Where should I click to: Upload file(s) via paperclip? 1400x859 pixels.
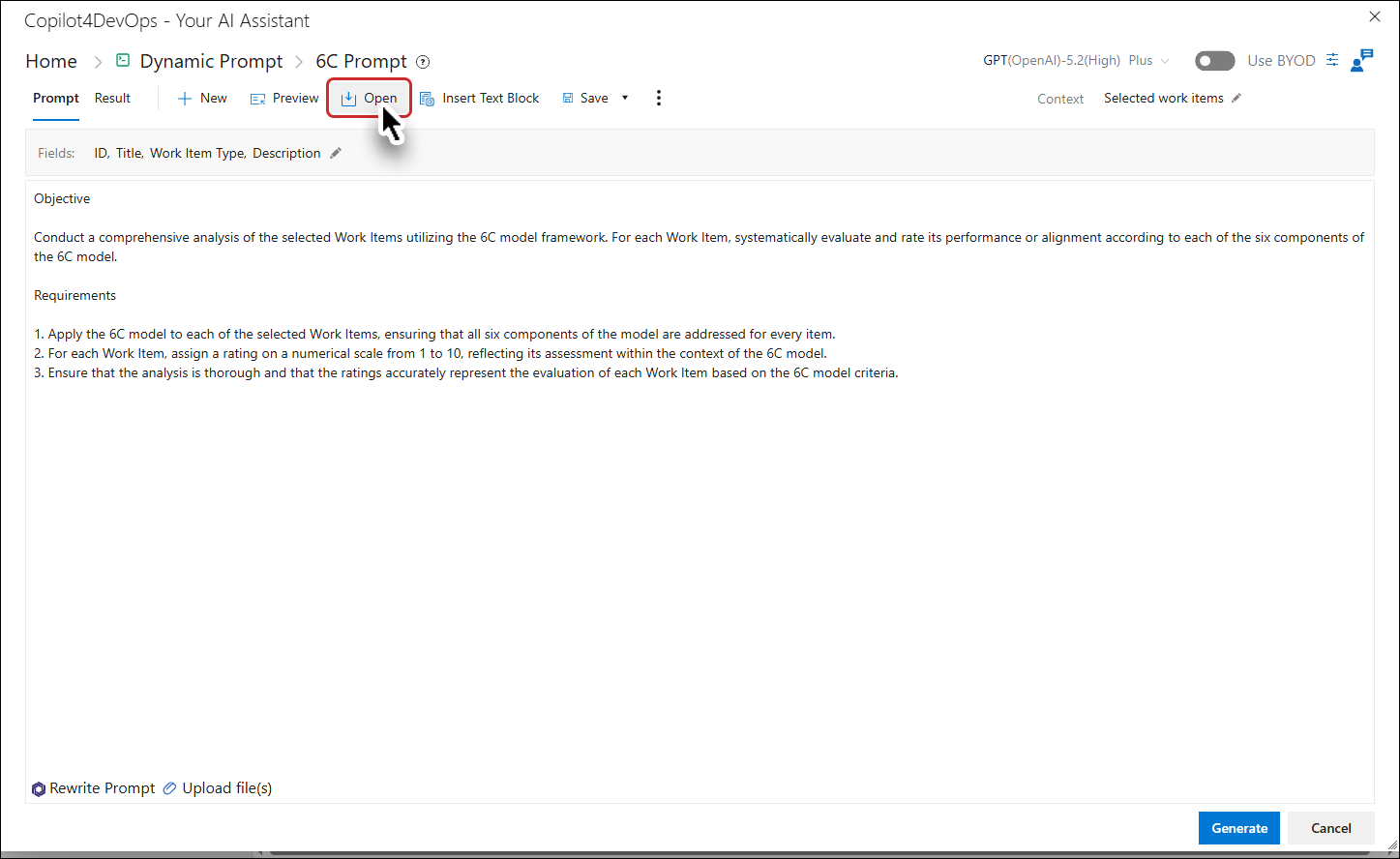pos(169,788)
